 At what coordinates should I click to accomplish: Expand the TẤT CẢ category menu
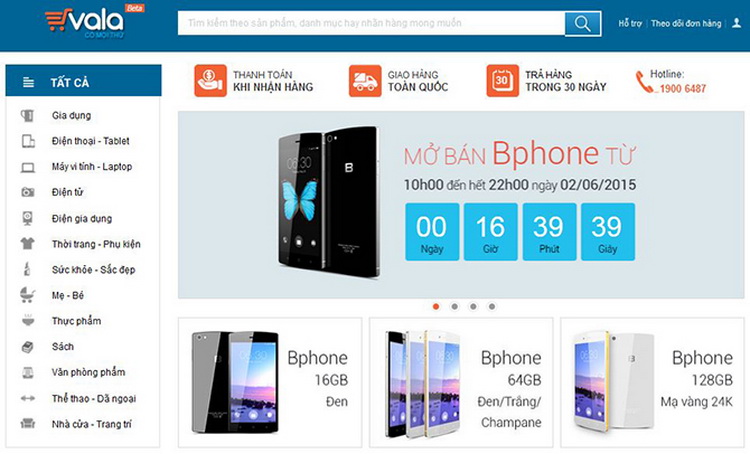84,81
